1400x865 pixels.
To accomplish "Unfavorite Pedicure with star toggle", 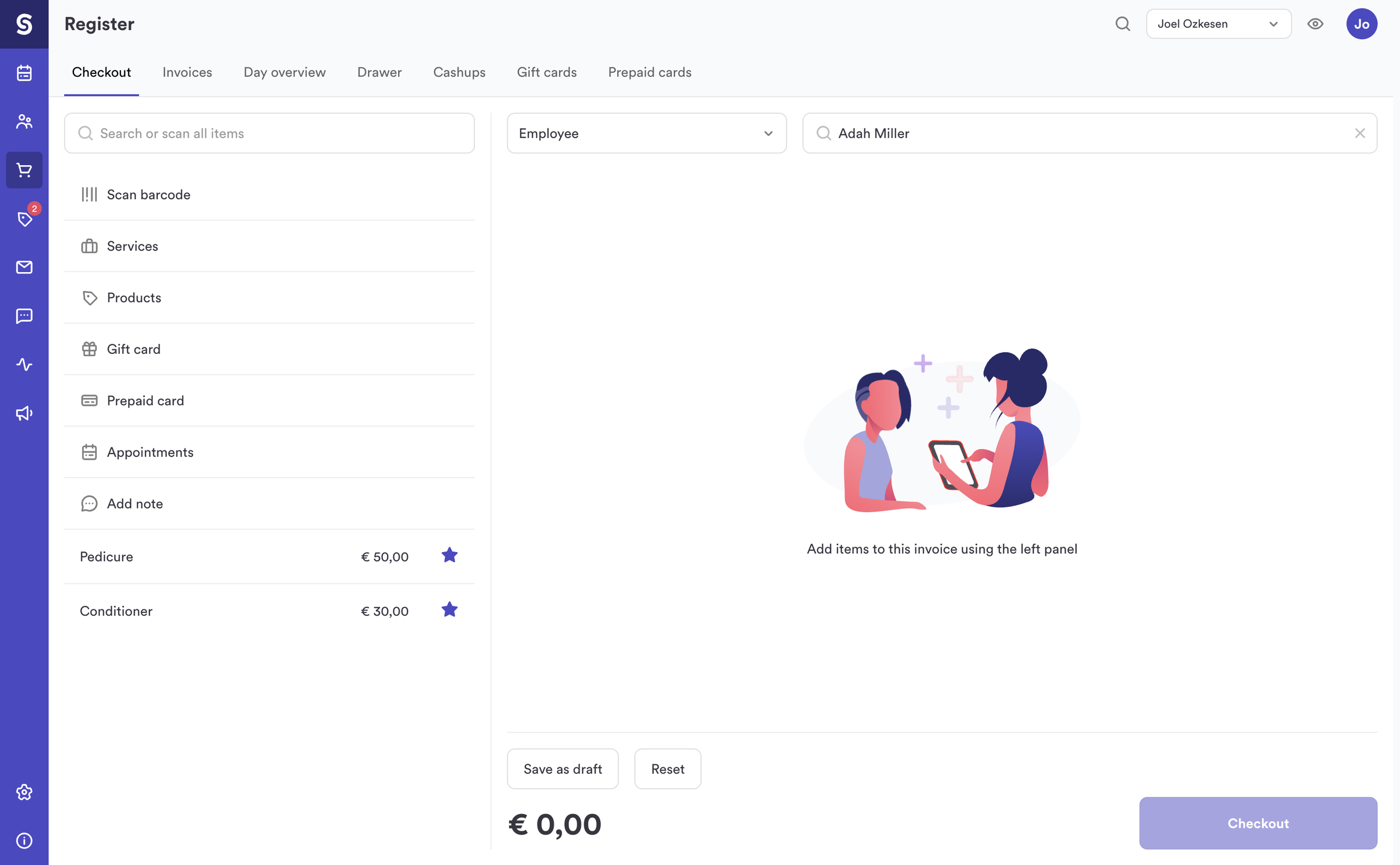I will pyautogui.click(x=449, y=555).
